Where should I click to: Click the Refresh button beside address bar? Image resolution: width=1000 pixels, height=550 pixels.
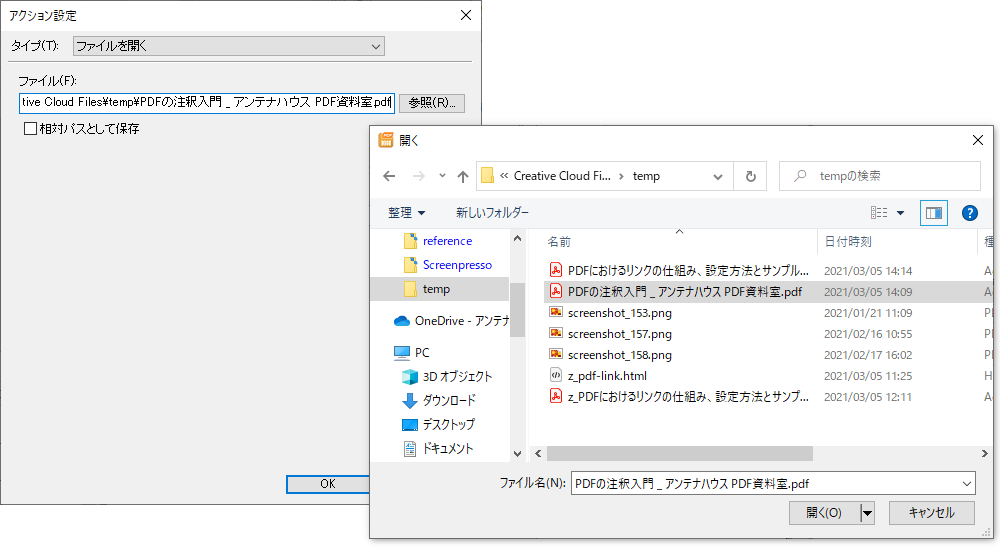click(750, 176)
